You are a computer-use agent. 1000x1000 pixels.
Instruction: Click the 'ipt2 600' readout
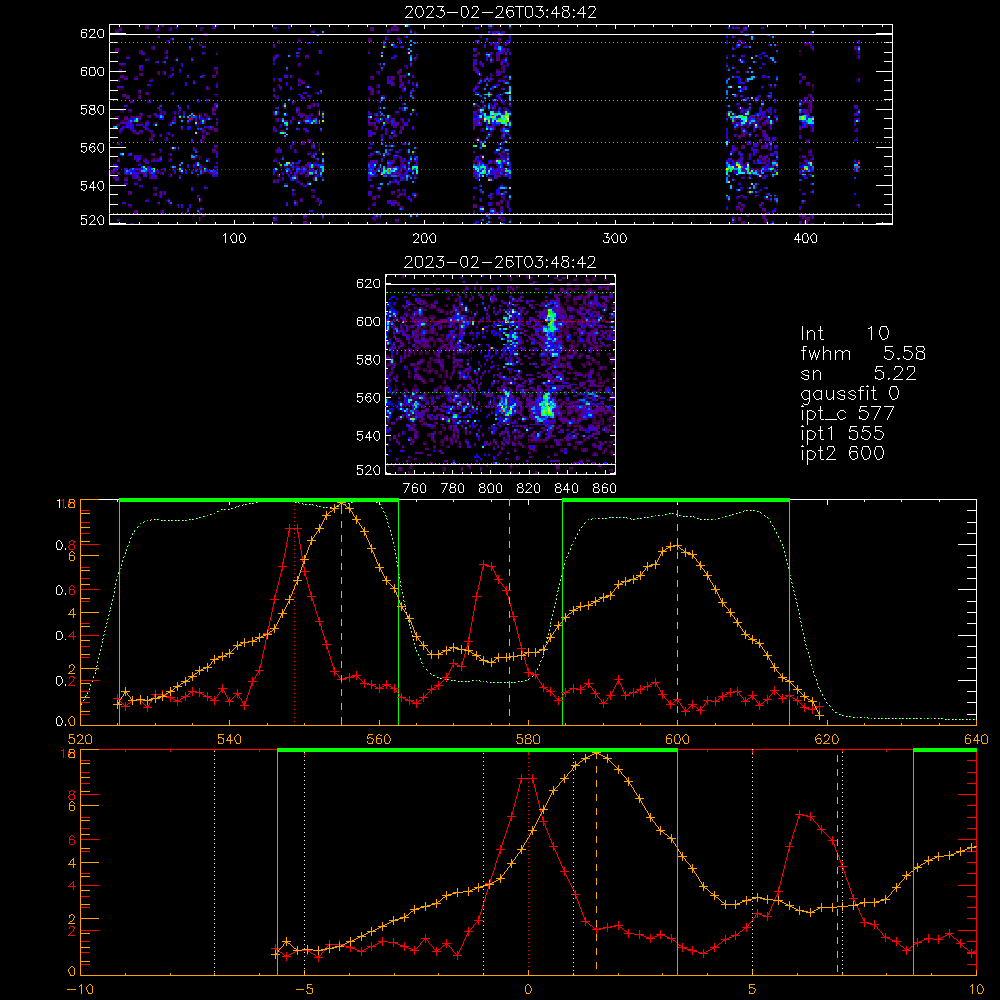click(842, 453)
